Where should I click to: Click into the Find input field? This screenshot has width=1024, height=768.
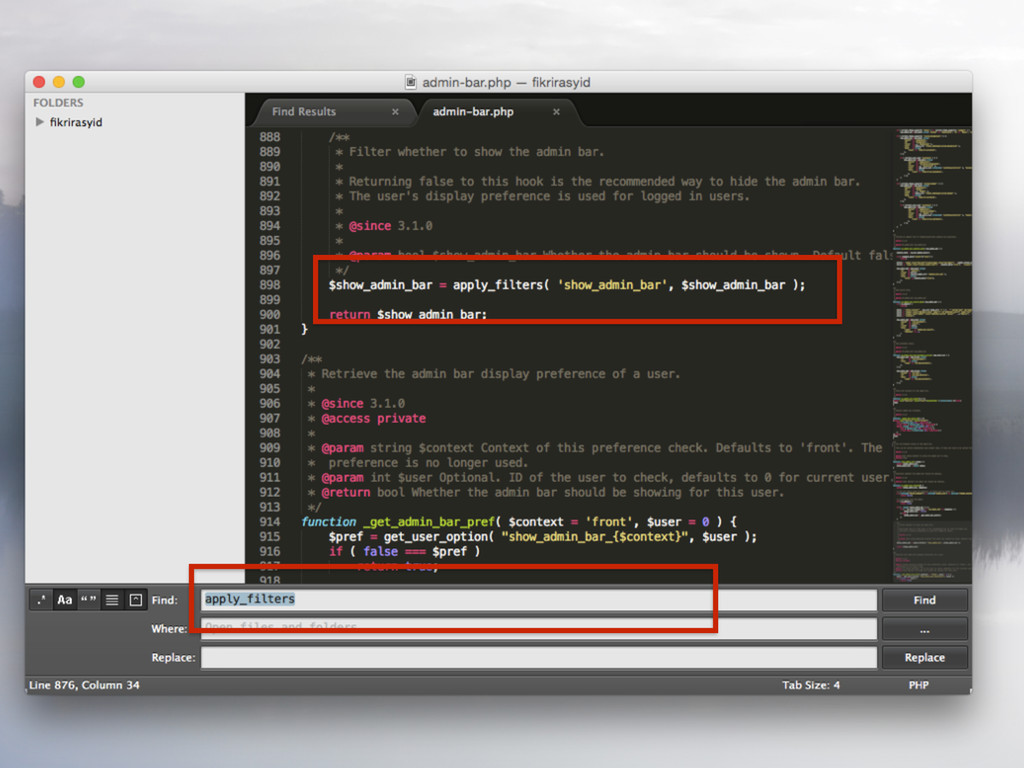pos(539,600)
